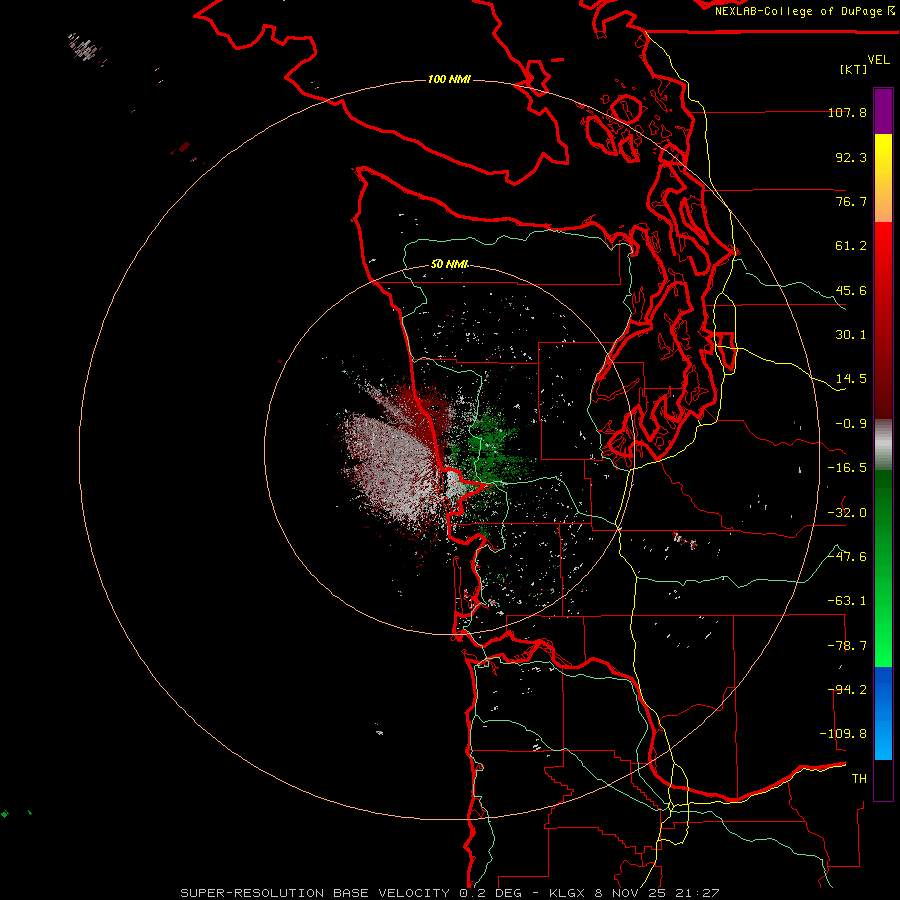900x900 pixels.
Task: Click the 14.5 velocity scale value
Action: coord(851,379)
